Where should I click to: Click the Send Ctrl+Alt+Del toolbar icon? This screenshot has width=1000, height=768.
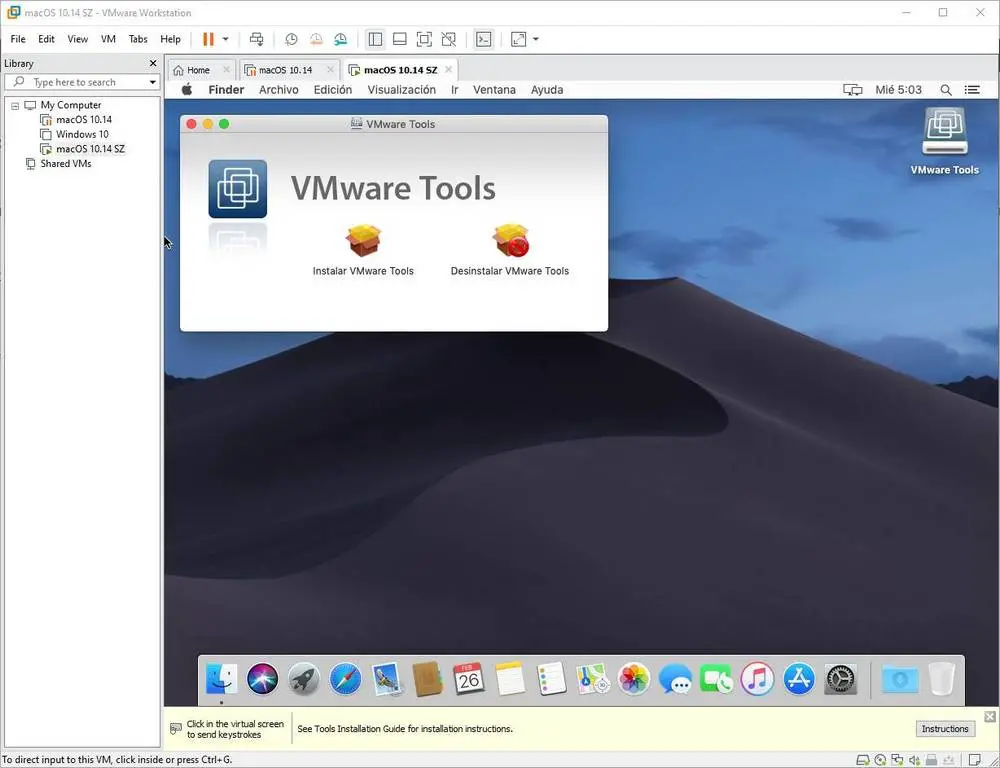point(256,39)
